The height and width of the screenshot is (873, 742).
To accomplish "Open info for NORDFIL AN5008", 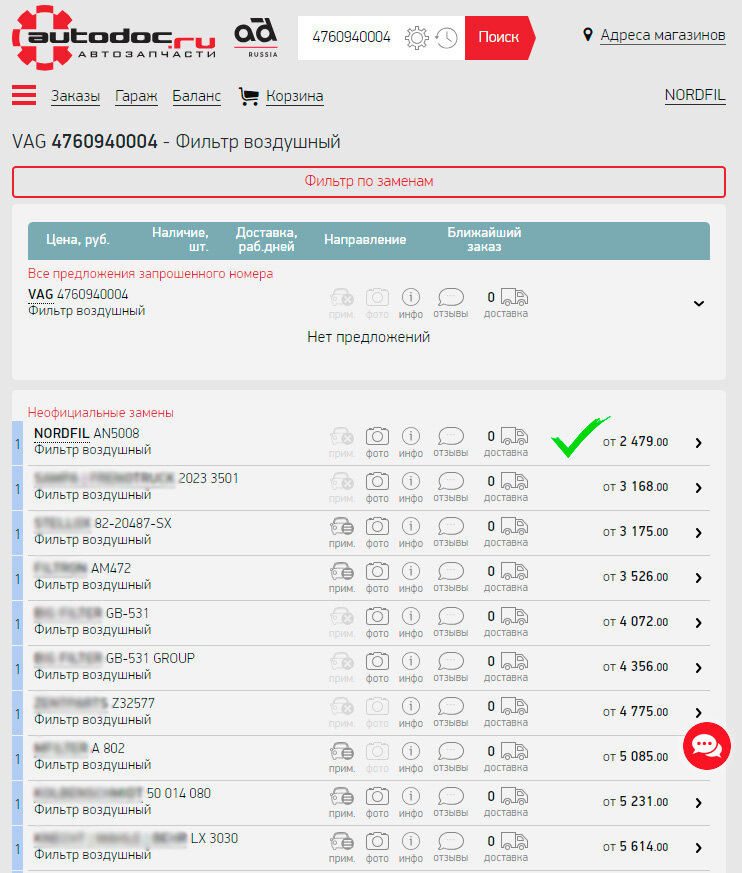I will click(411, 443).
